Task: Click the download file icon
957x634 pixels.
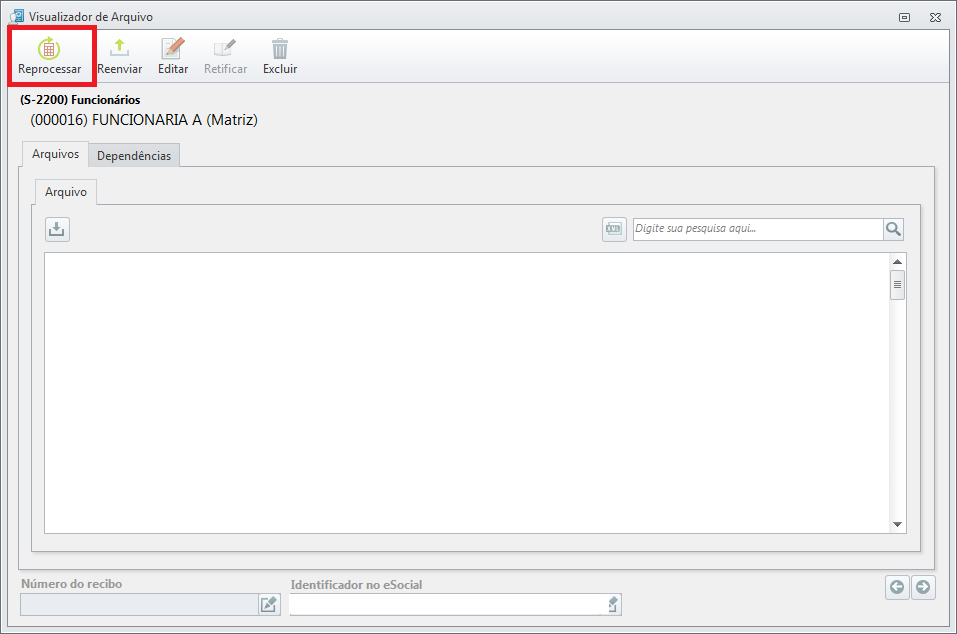Action: [57, 229]
